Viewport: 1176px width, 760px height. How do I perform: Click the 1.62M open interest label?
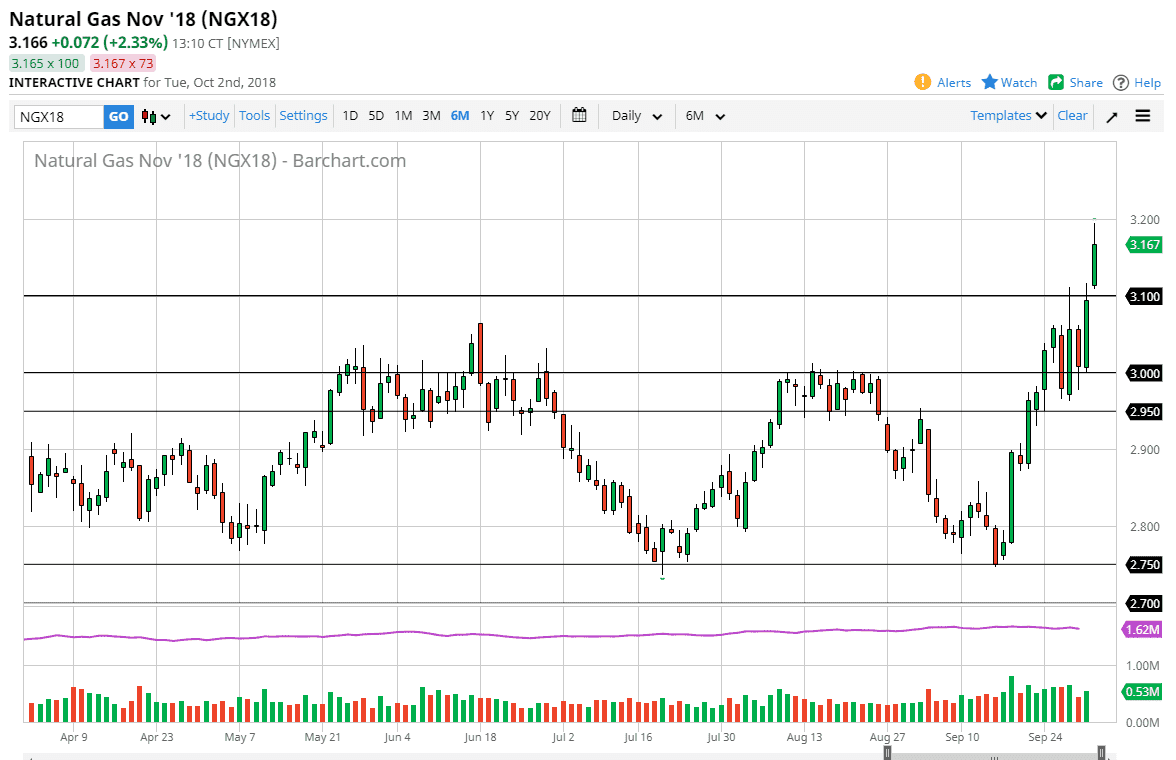coord(1142,629)
